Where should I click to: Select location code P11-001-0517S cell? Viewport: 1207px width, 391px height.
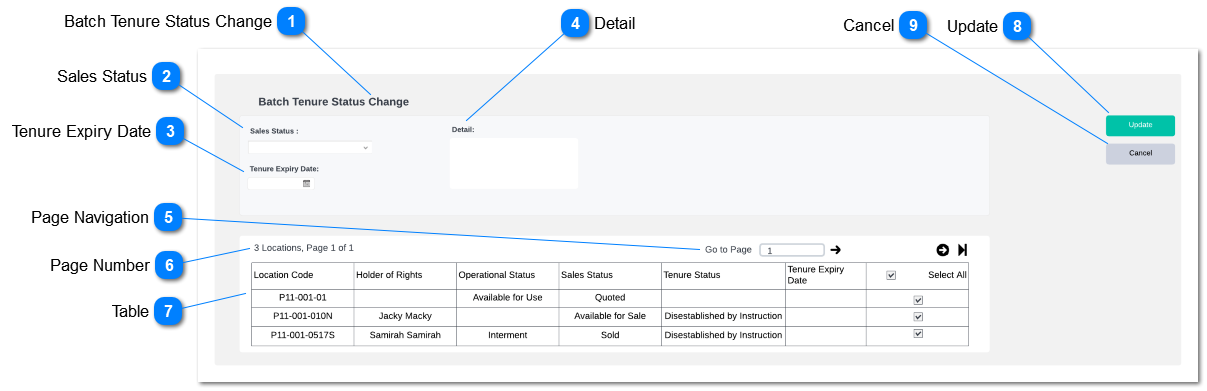click(x=302, y=335)
